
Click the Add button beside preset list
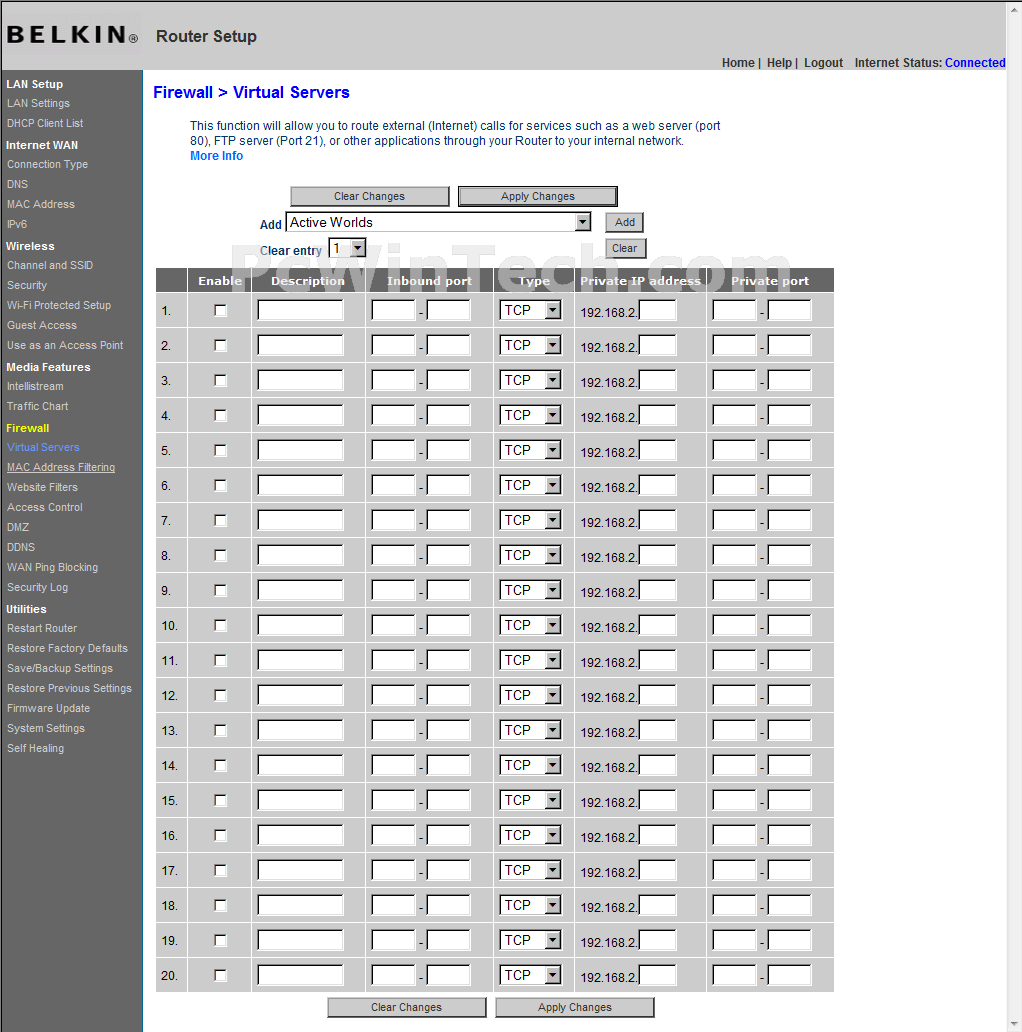(x=625, y=222)
